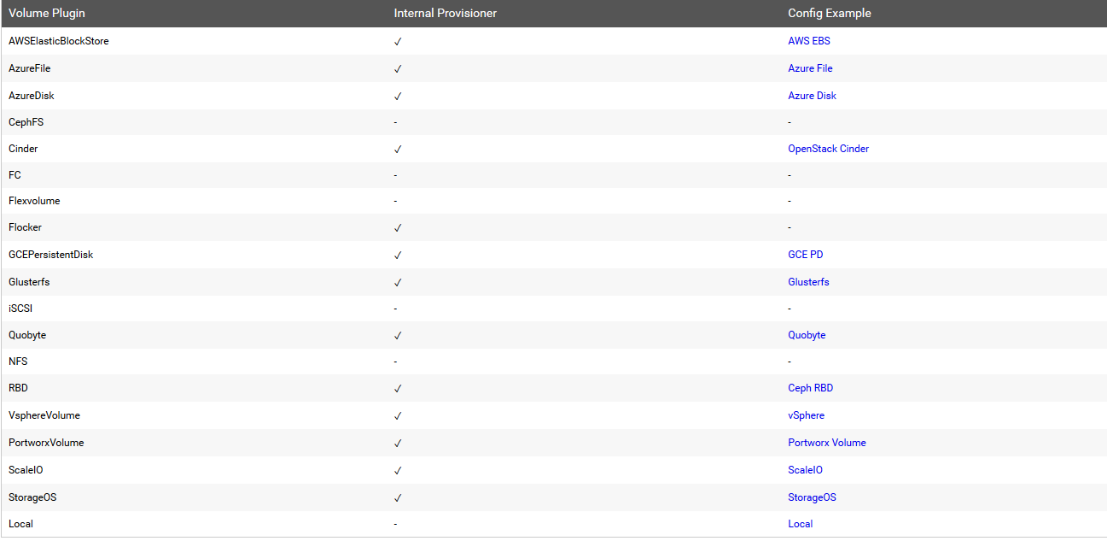Screen dimensions: 1108x541
Task: Click the provisioner checkmark for RBD
Action: click(398, 389)
